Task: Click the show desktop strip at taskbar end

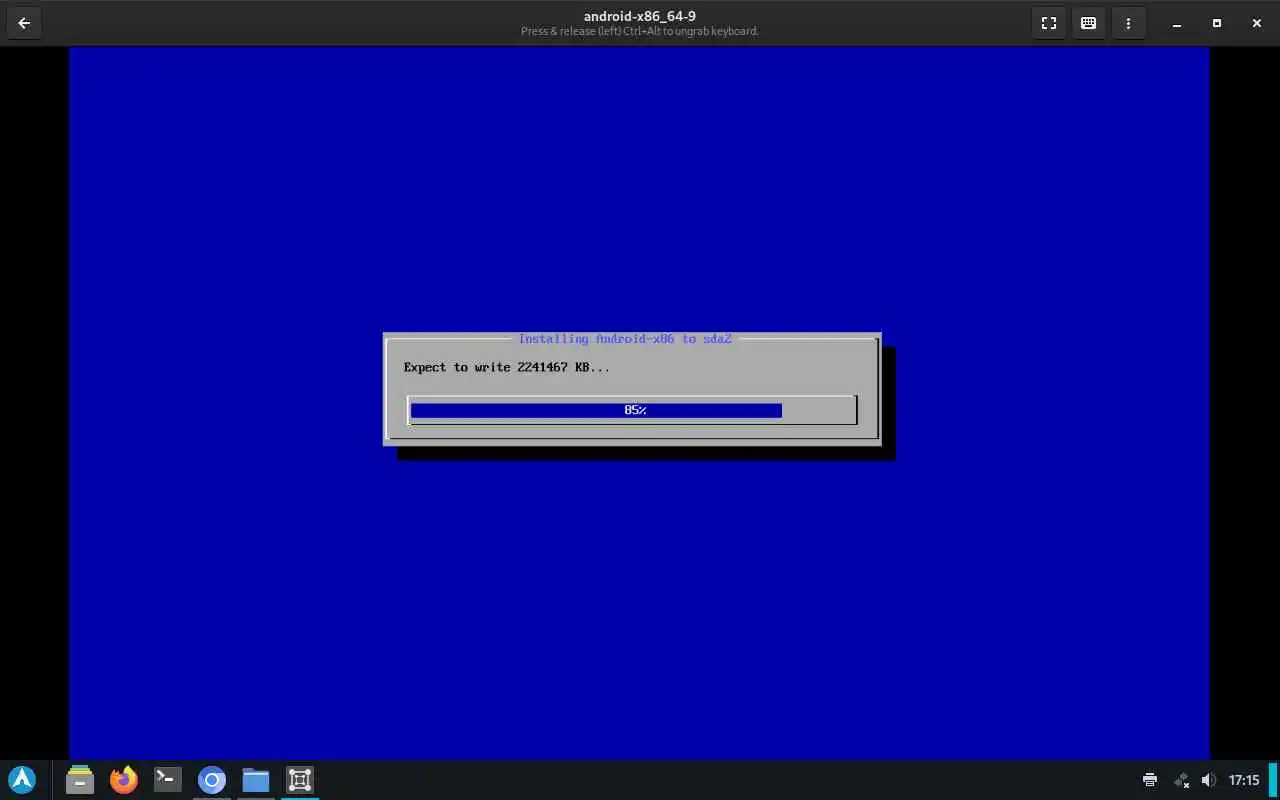Action: tap(1274, 780)
